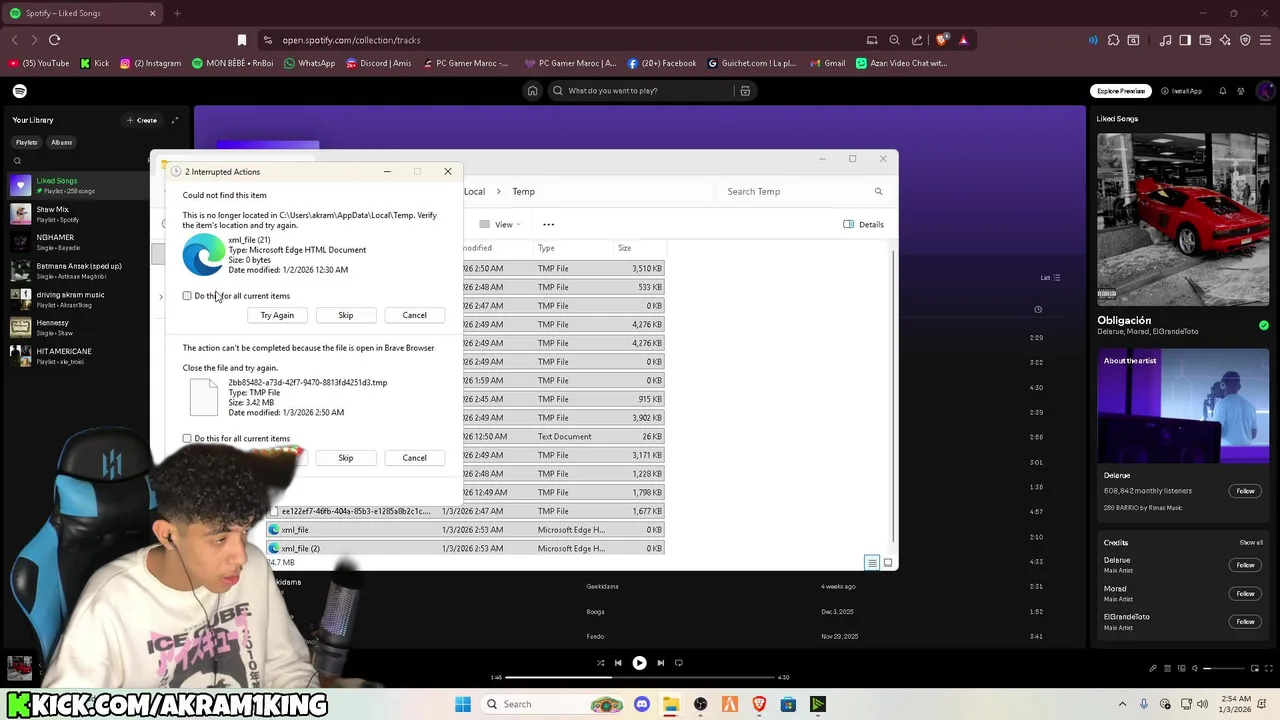Viewport: 1280px width, 720px height.
Task: Open List view options in Liked Songs
Action: point(1050,278)
